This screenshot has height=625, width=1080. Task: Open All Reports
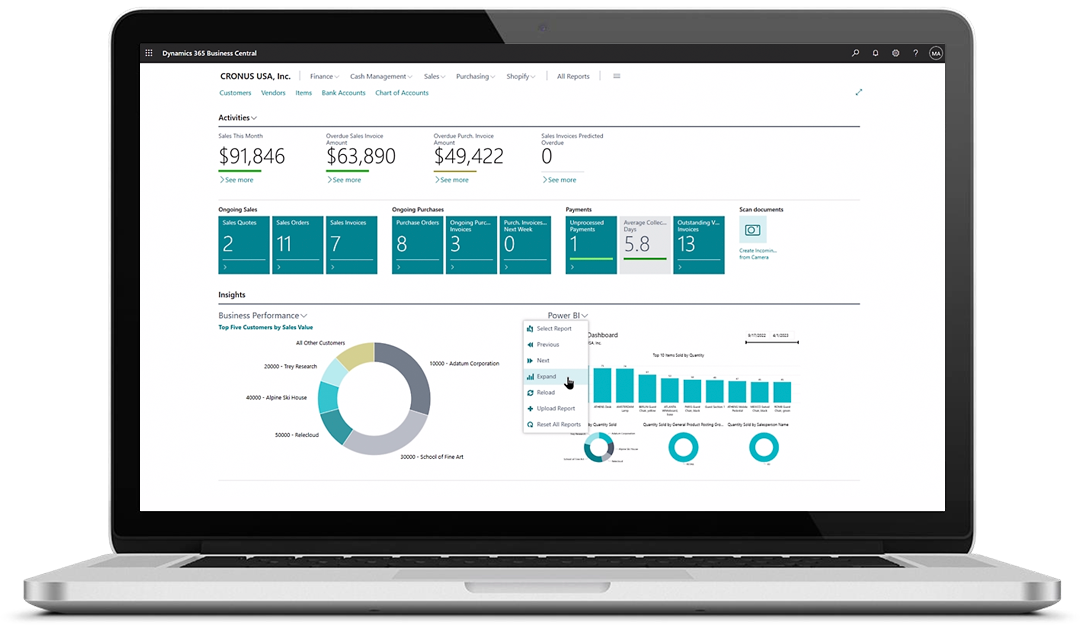point(573,76)
